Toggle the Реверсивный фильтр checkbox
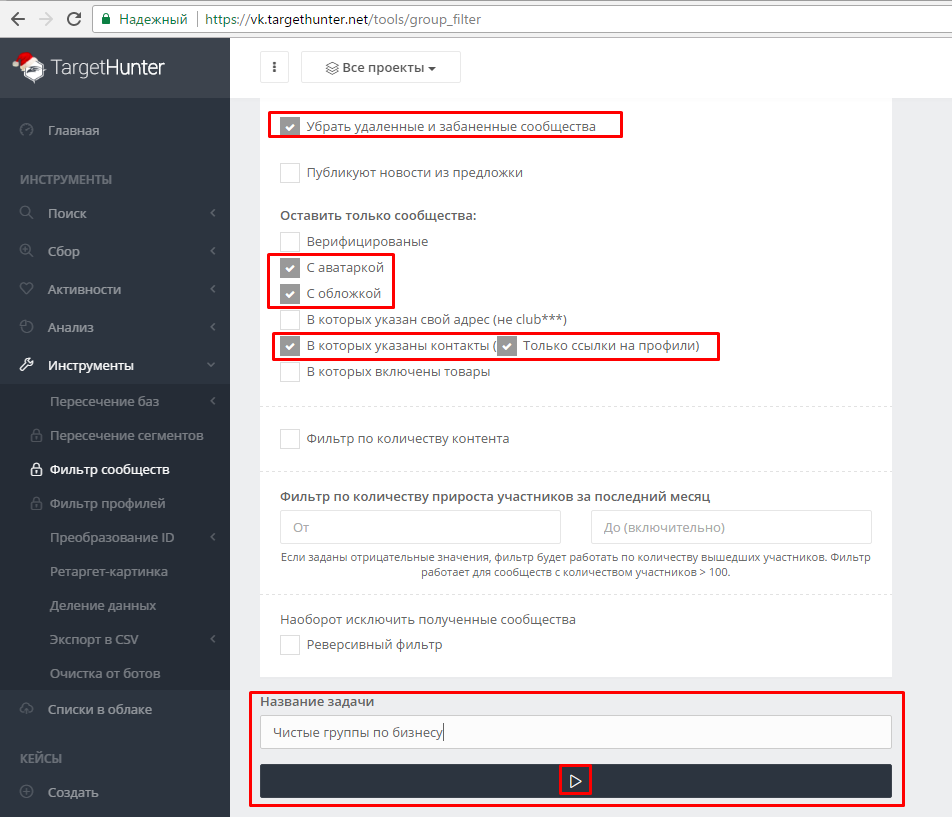Screen dimensions: 952x817 pos(290,645)
